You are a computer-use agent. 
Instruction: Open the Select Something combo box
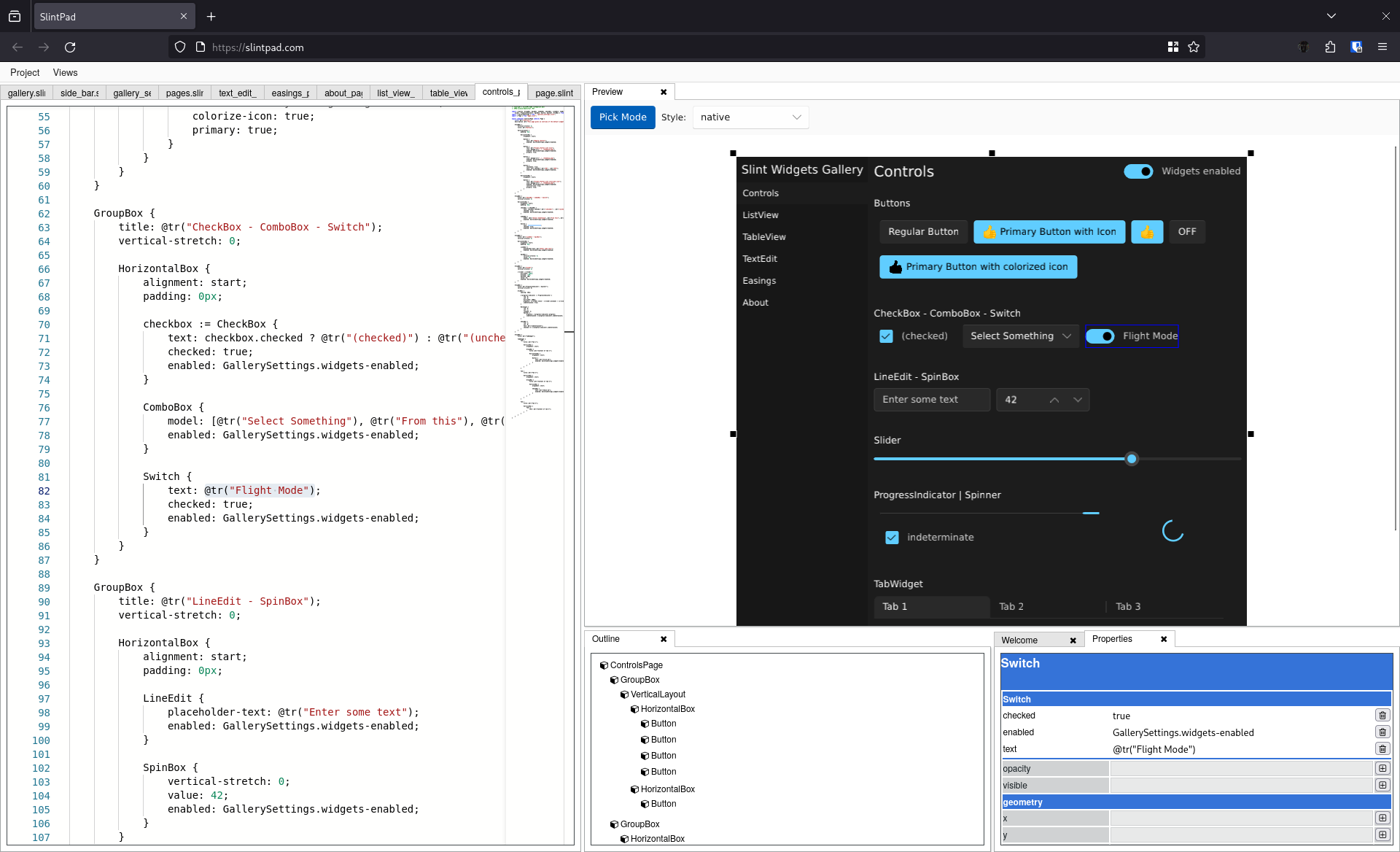click(1020, 336)
